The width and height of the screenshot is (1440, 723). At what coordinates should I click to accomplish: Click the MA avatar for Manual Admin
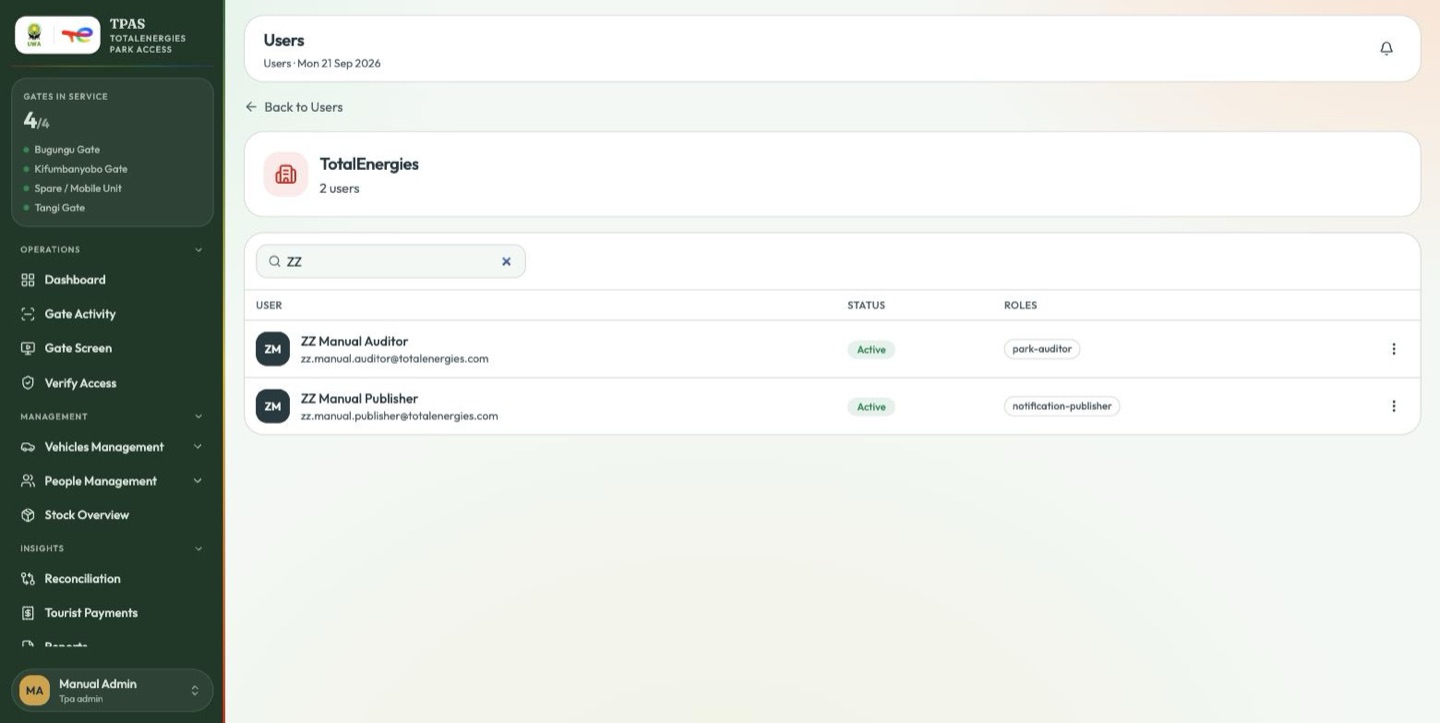point(35,690)
